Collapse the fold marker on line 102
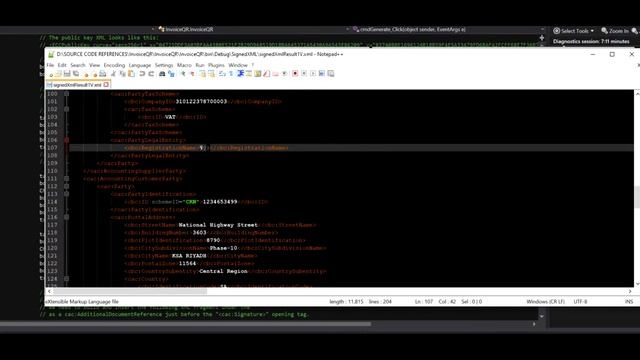 pos(67,109)
